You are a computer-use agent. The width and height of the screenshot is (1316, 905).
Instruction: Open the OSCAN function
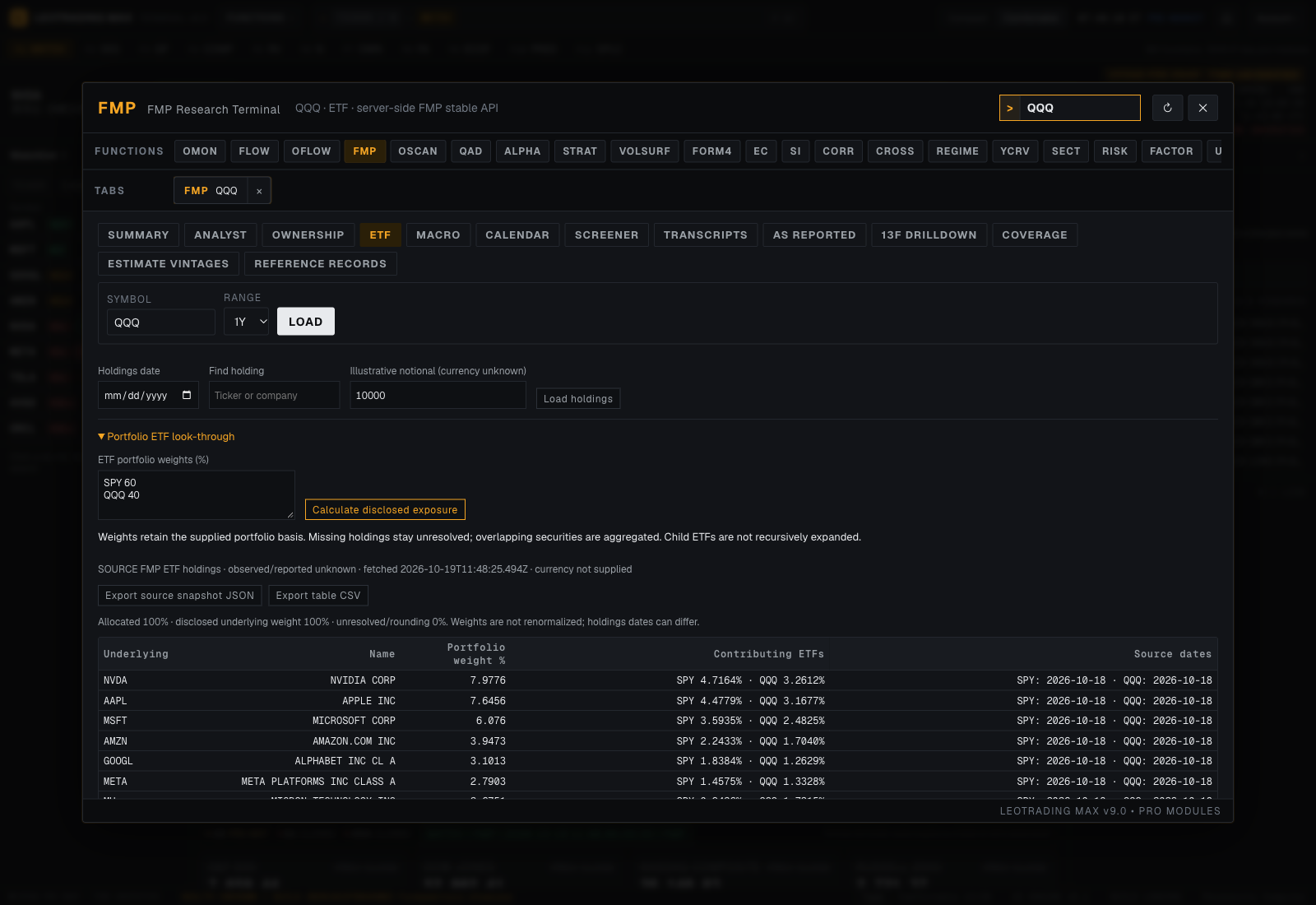click(418, 151)
